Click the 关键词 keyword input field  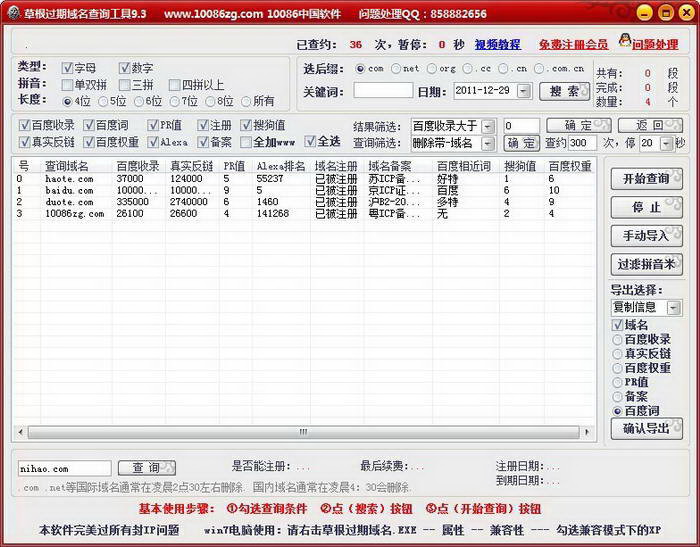coord(383,90)
